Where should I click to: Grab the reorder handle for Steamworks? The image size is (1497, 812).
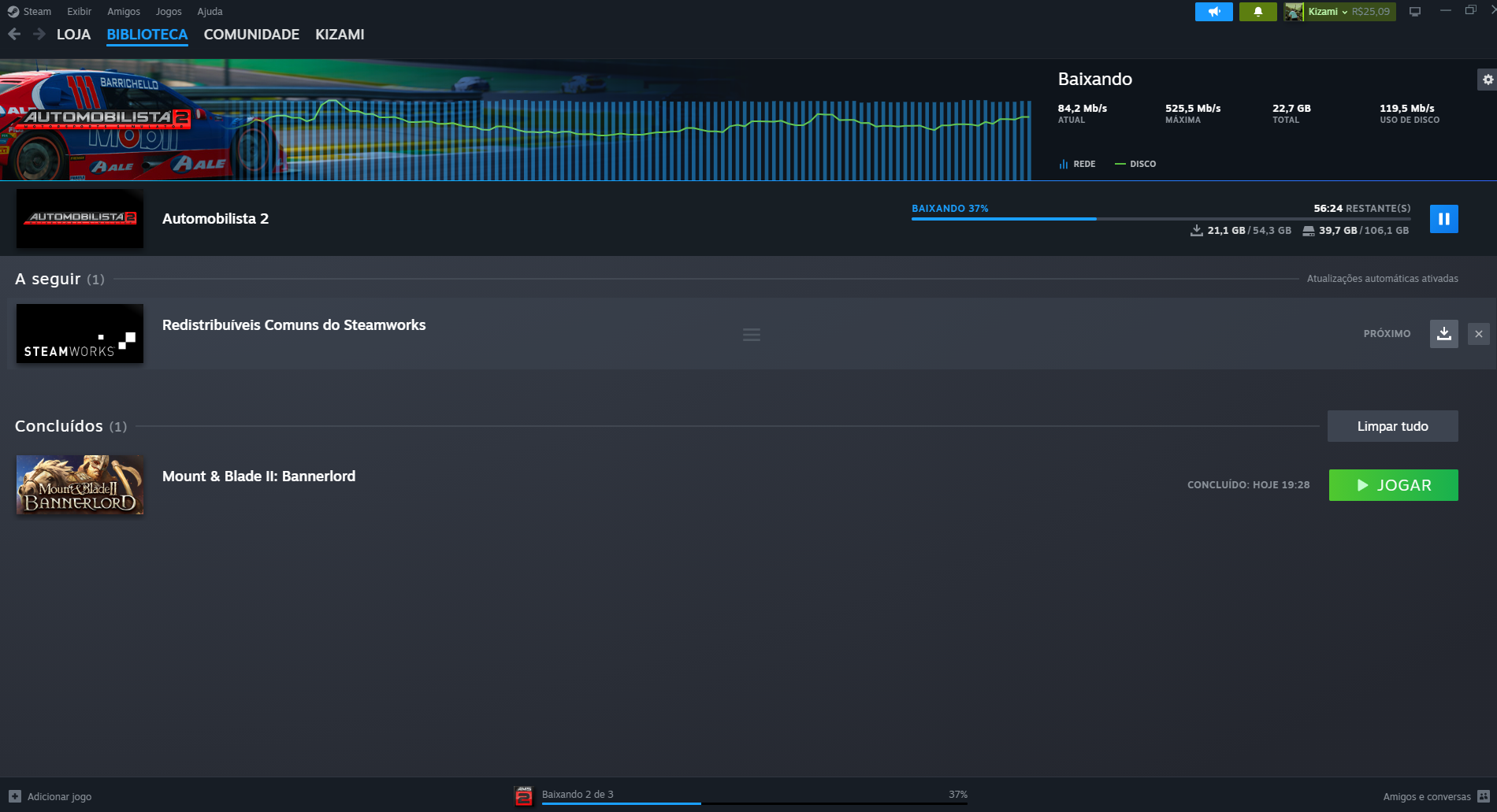(752, 335)
